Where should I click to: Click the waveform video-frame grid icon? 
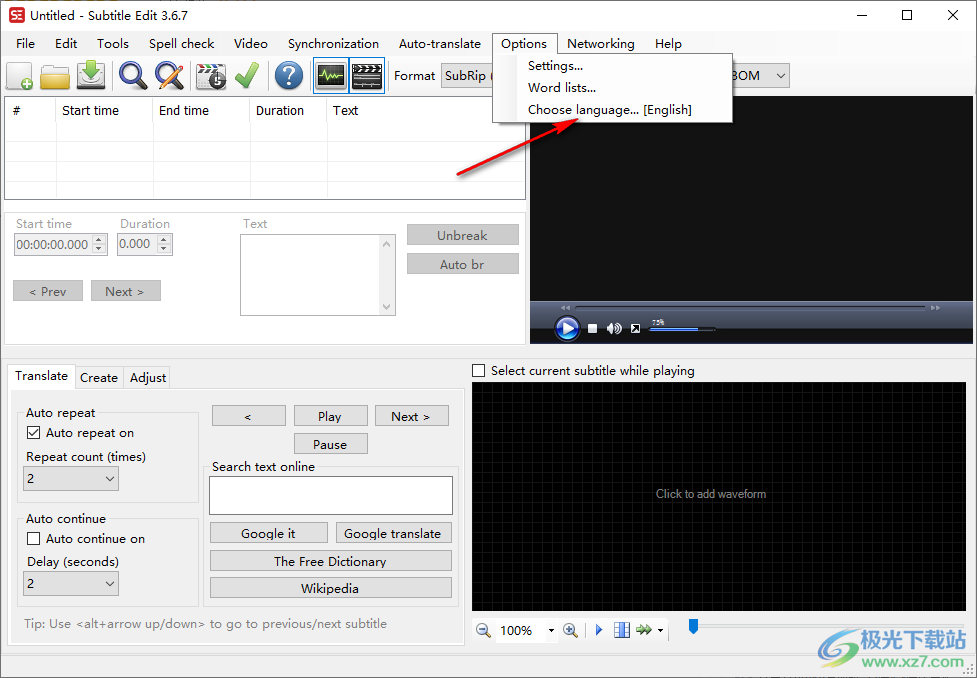[621, 630]
